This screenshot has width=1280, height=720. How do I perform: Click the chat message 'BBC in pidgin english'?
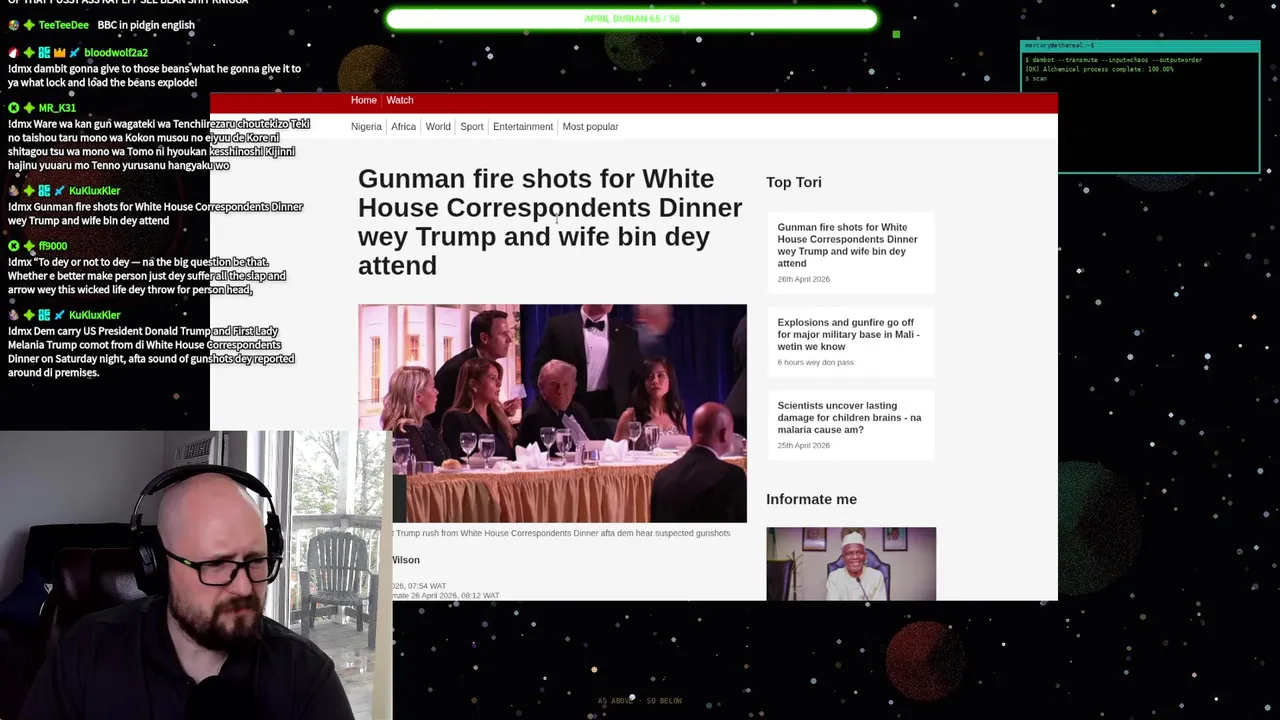tap(146, 25)
